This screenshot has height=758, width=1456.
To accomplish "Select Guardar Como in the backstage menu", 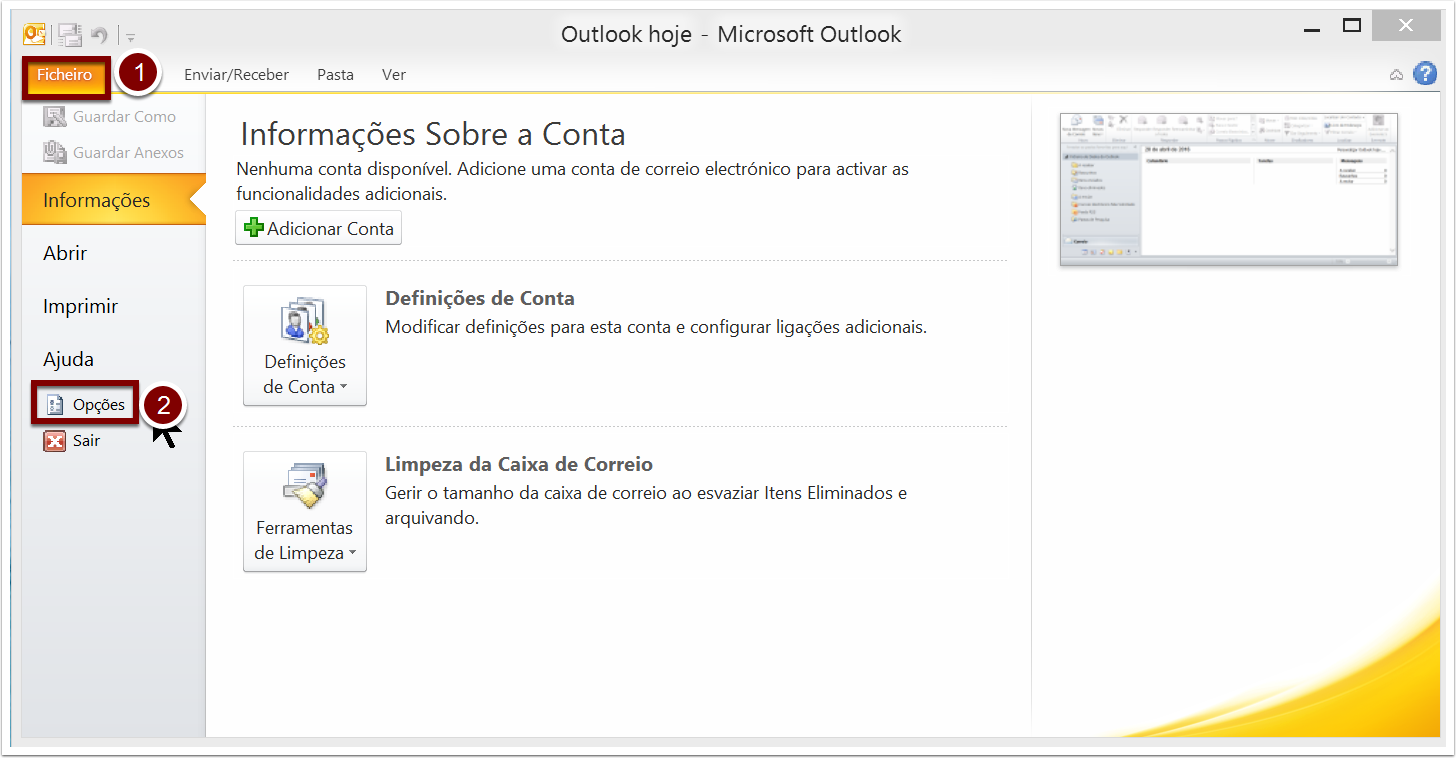I will (113, 117).
